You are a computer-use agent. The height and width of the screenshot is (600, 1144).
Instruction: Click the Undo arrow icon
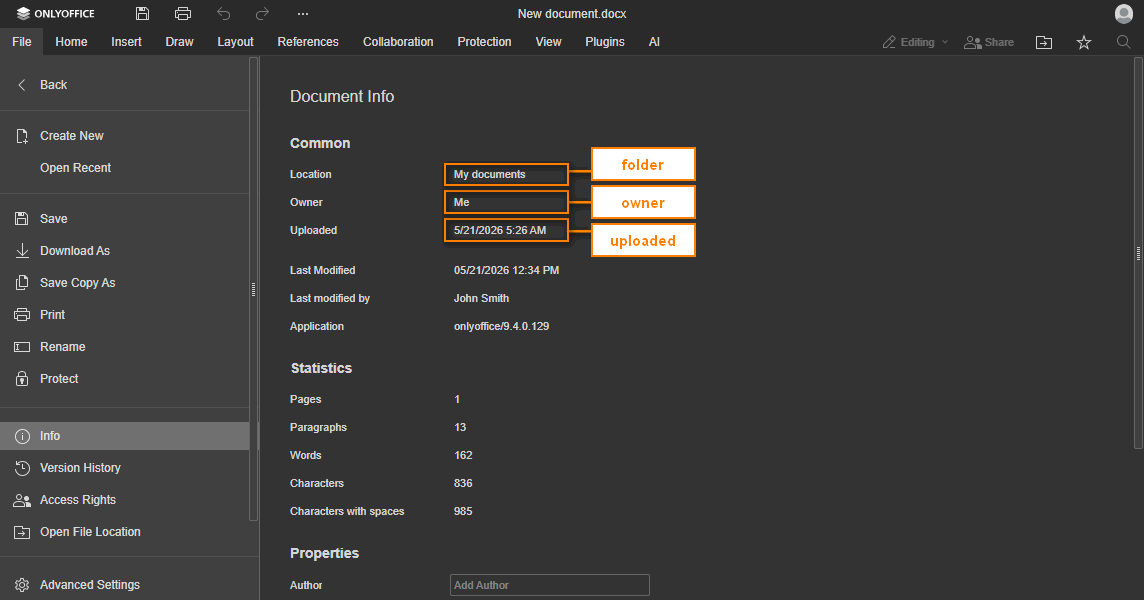click(223, 14)
